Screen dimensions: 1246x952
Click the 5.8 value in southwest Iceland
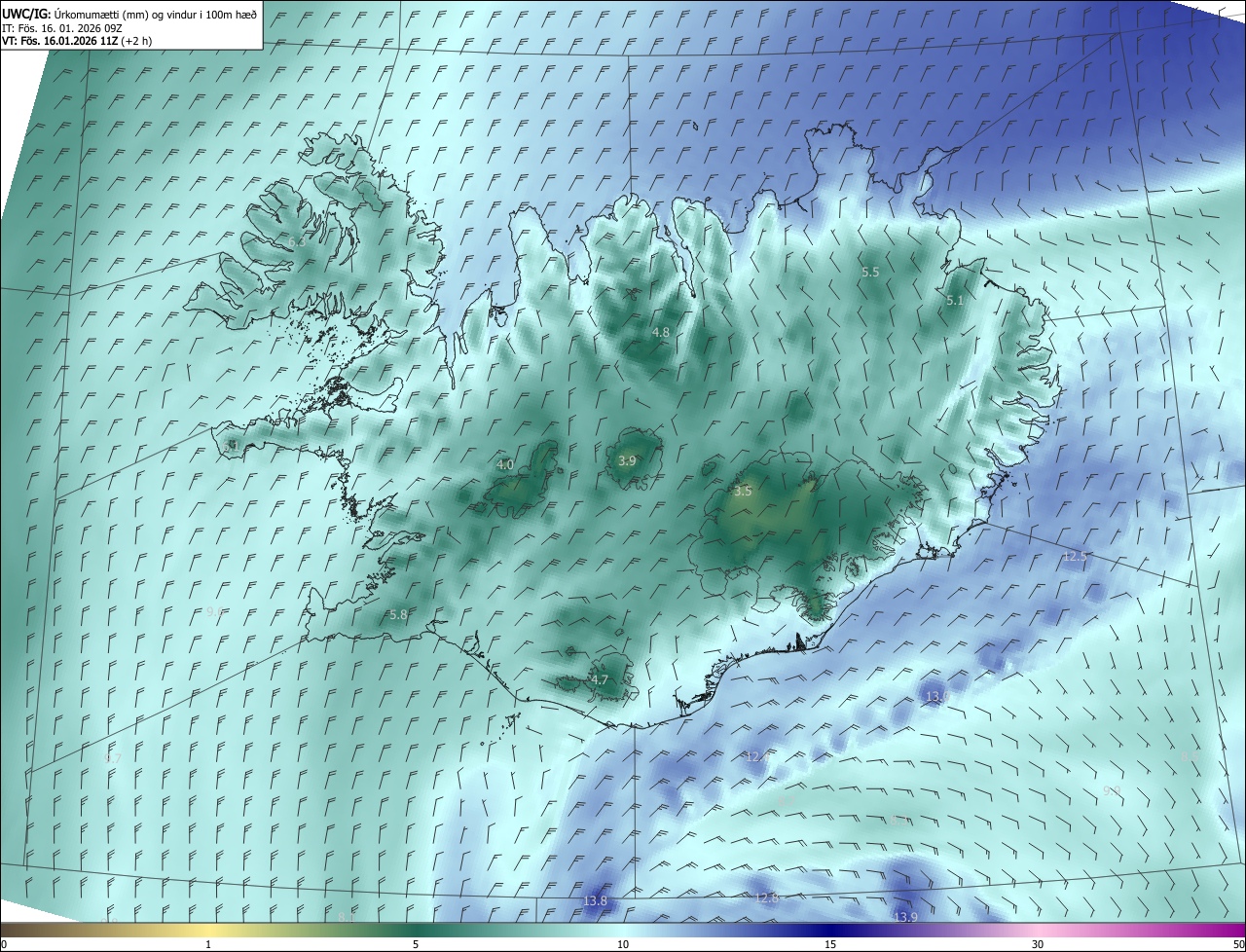[x=398, y=615]
